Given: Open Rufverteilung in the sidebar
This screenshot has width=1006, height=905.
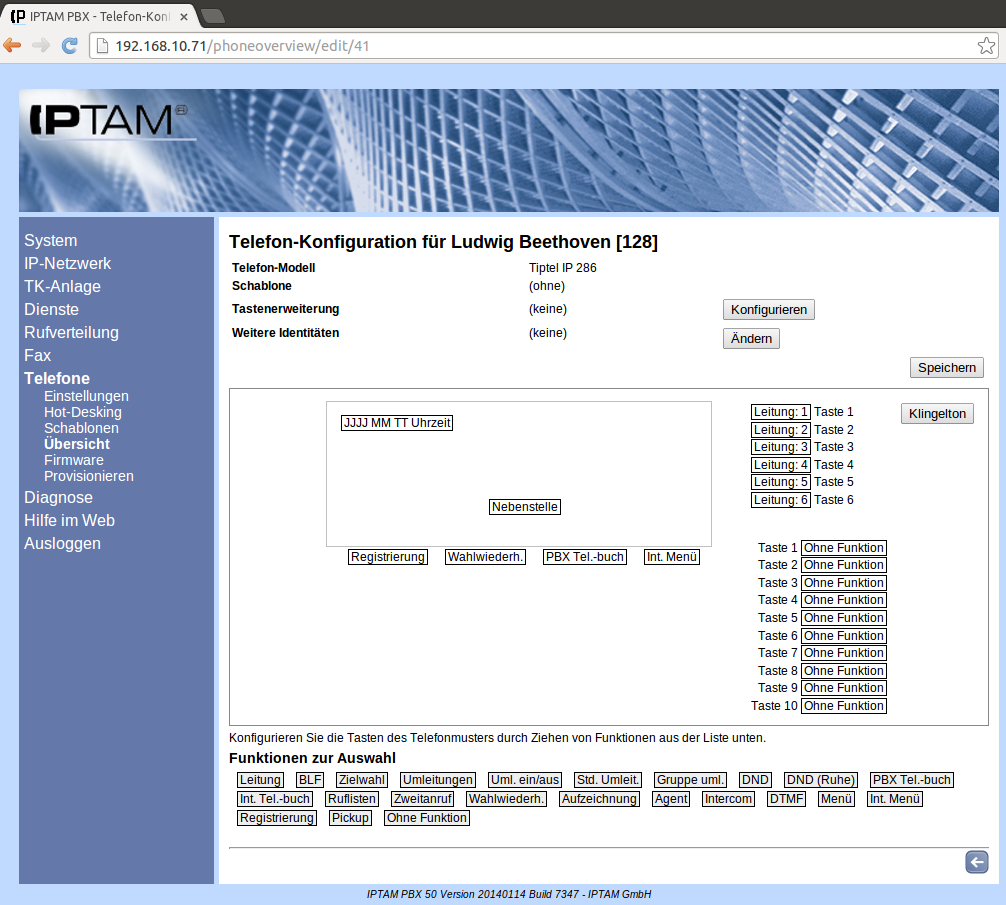Looking at the screenshot, I should tap(71, 333).
